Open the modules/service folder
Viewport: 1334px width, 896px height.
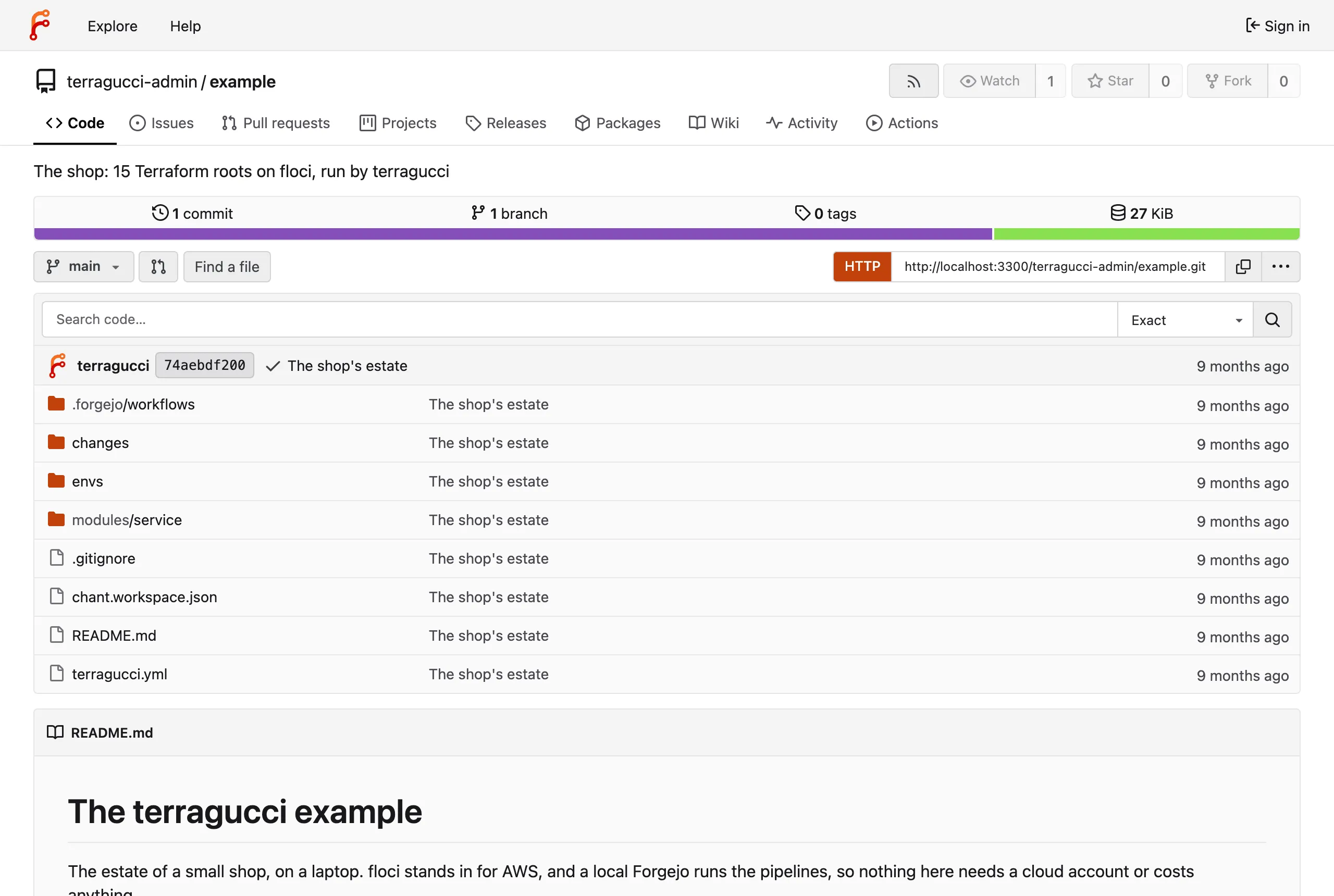tap(127, 520)
